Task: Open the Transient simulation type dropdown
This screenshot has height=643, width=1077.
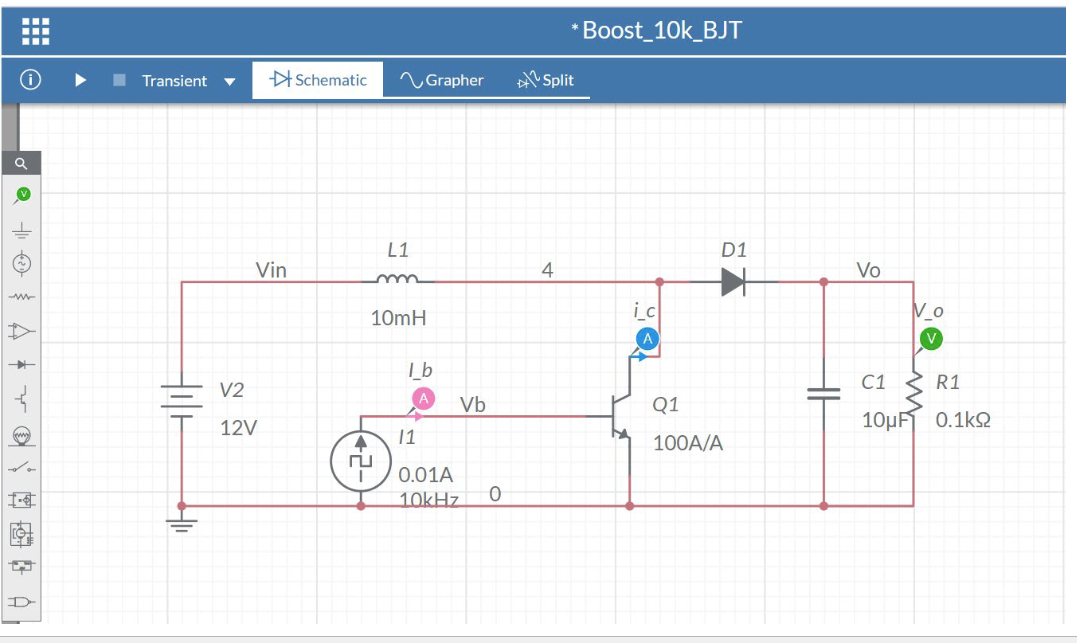Action: [x=188, y=81]
